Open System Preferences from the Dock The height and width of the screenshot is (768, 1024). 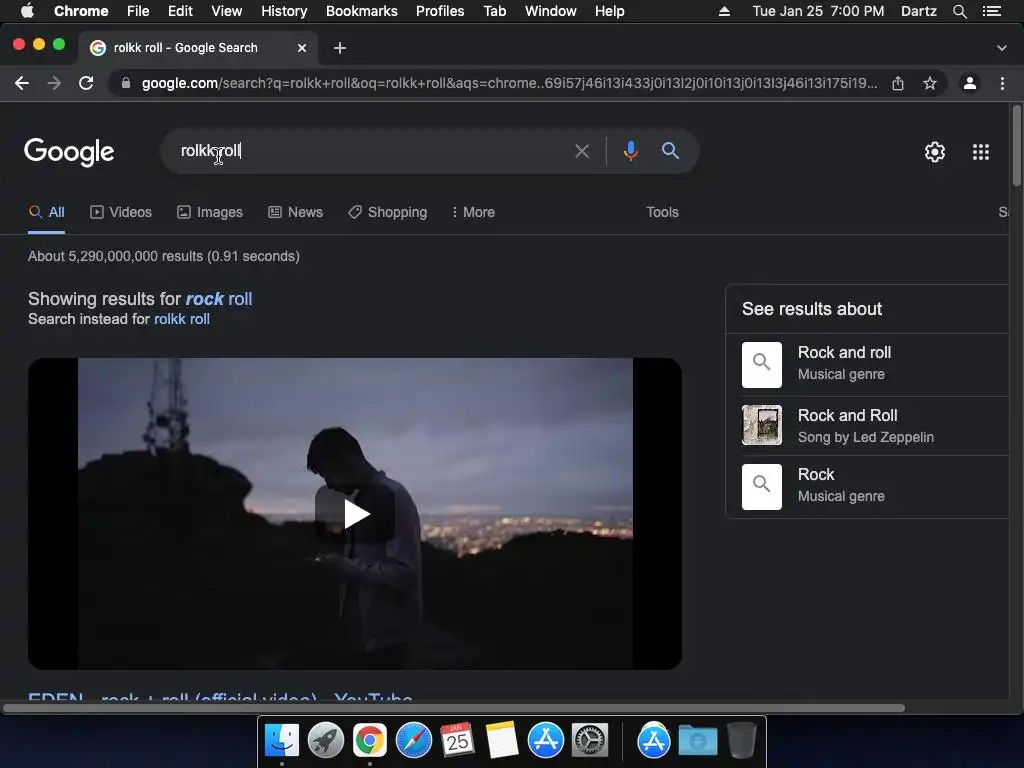[x=590, y=741]
